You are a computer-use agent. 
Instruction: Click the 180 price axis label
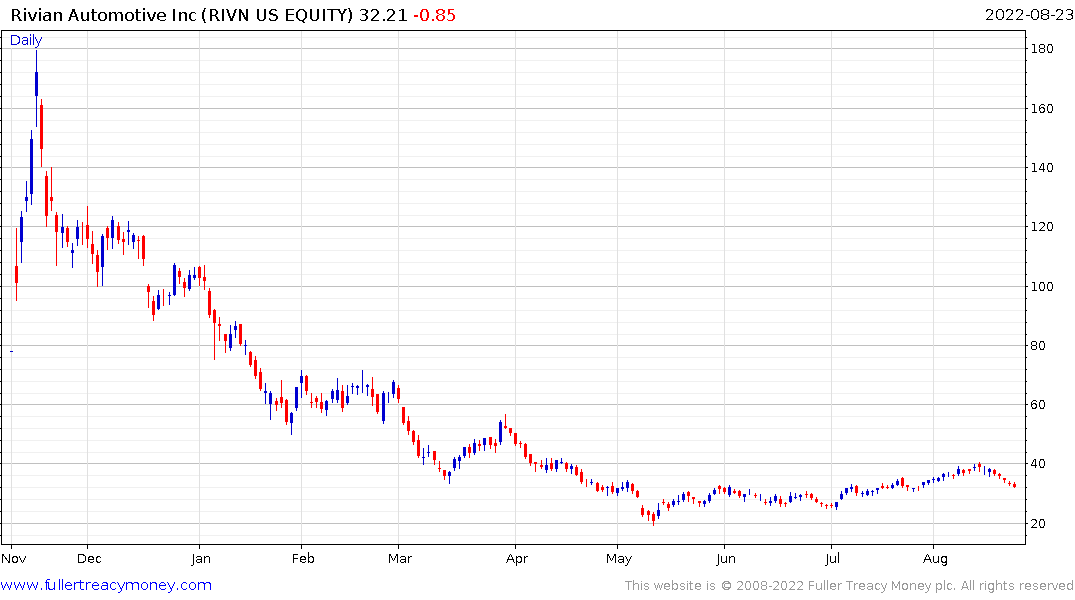[x=1042, y=49]
